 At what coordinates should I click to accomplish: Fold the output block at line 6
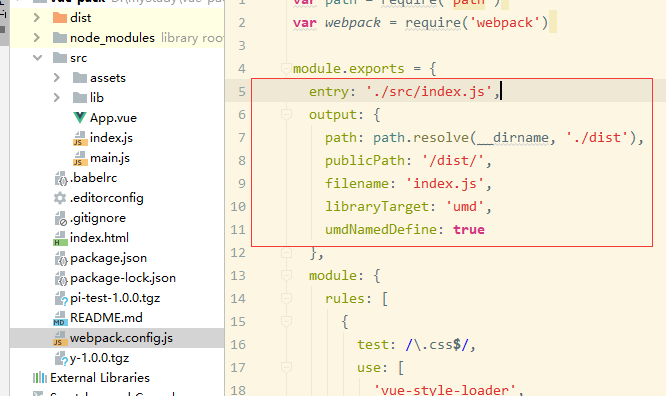(x=286, y=114)
